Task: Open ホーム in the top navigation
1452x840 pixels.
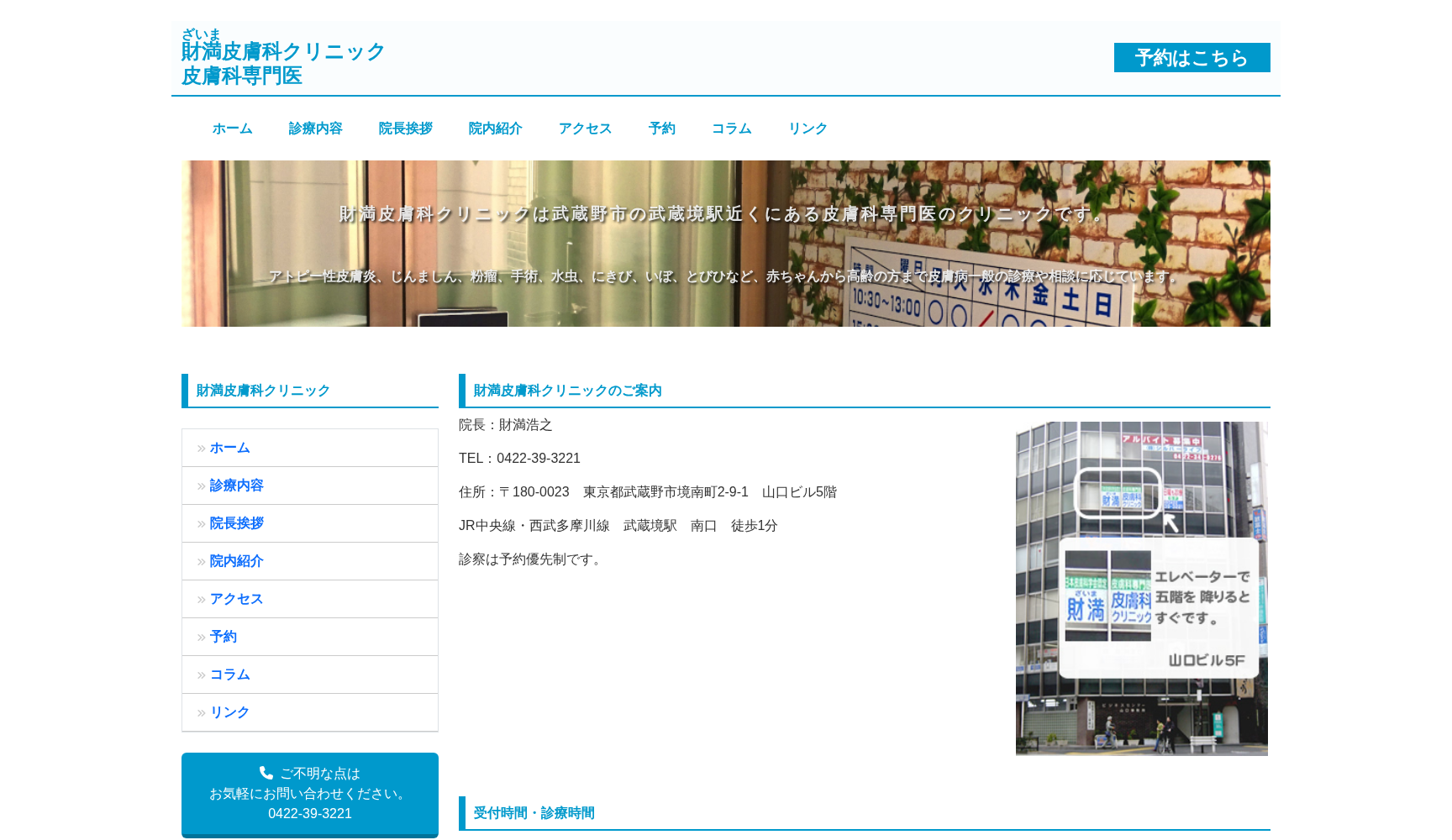Action: [x=232, y=129]
